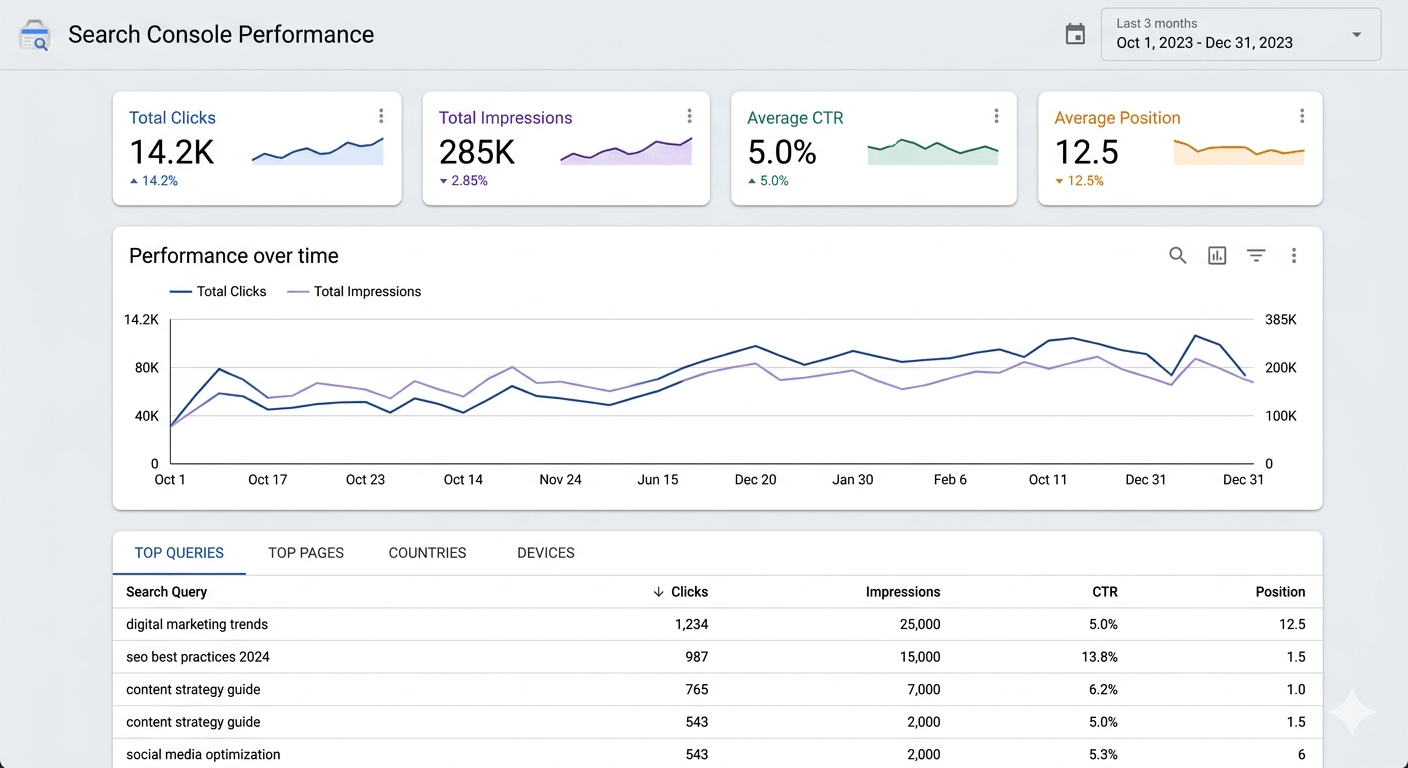The width and height of the screenshot is (1408, 768).
Task: Click the Search Console Performance page title
Action: [221, 35]
